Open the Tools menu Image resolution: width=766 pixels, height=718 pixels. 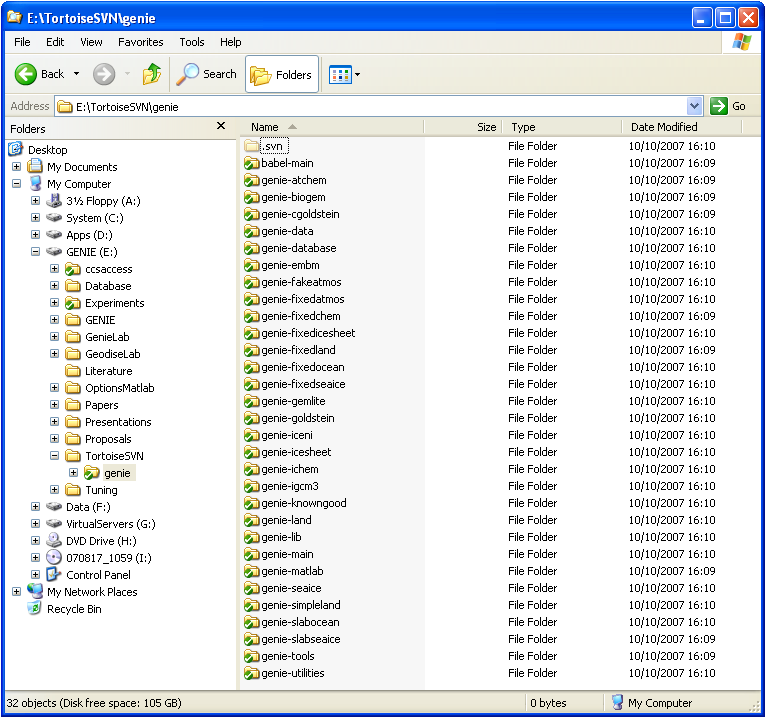pos(192,42)
